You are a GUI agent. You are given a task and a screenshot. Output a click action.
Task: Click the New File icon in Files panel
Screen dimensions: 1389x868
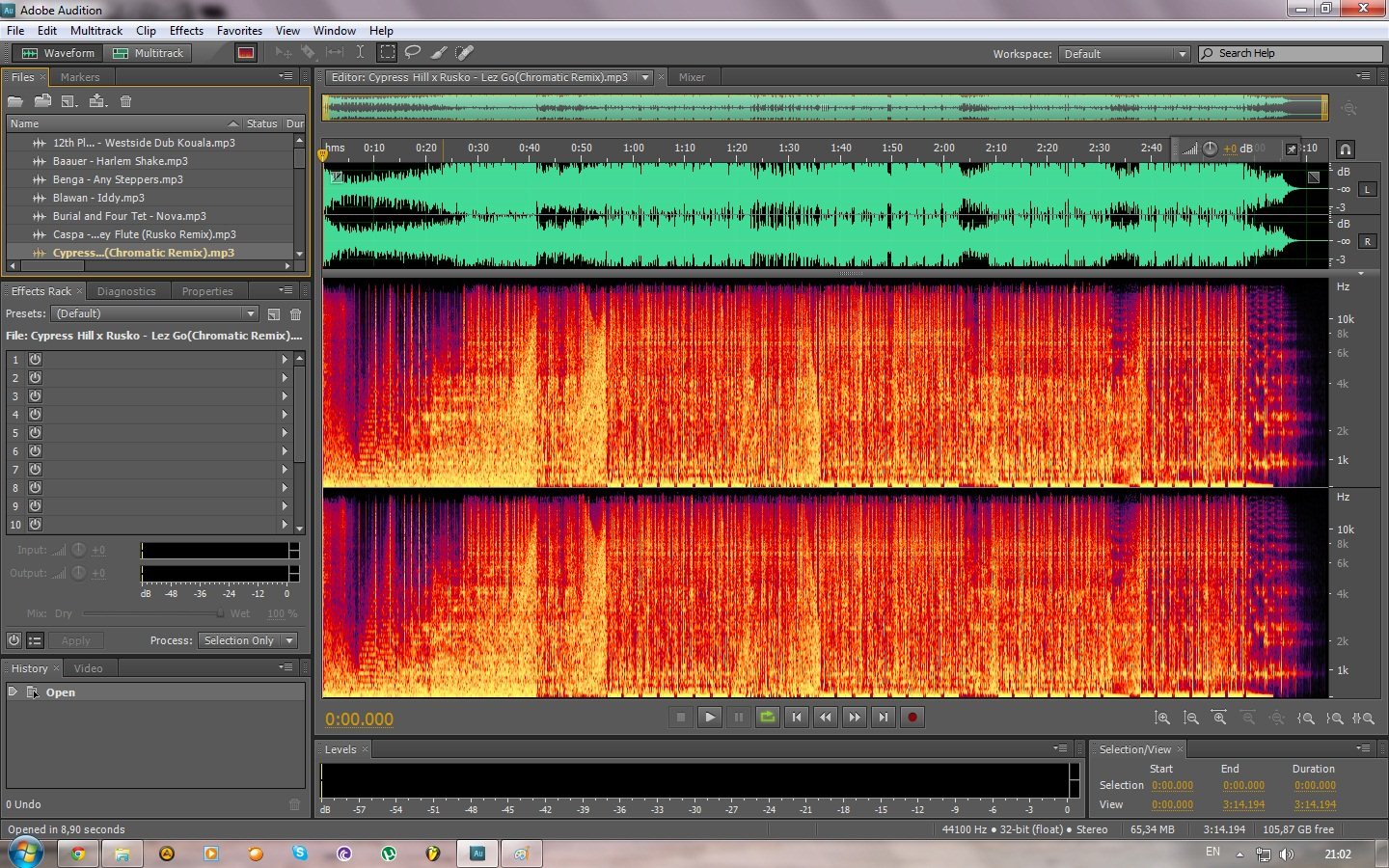pos(69,101)
